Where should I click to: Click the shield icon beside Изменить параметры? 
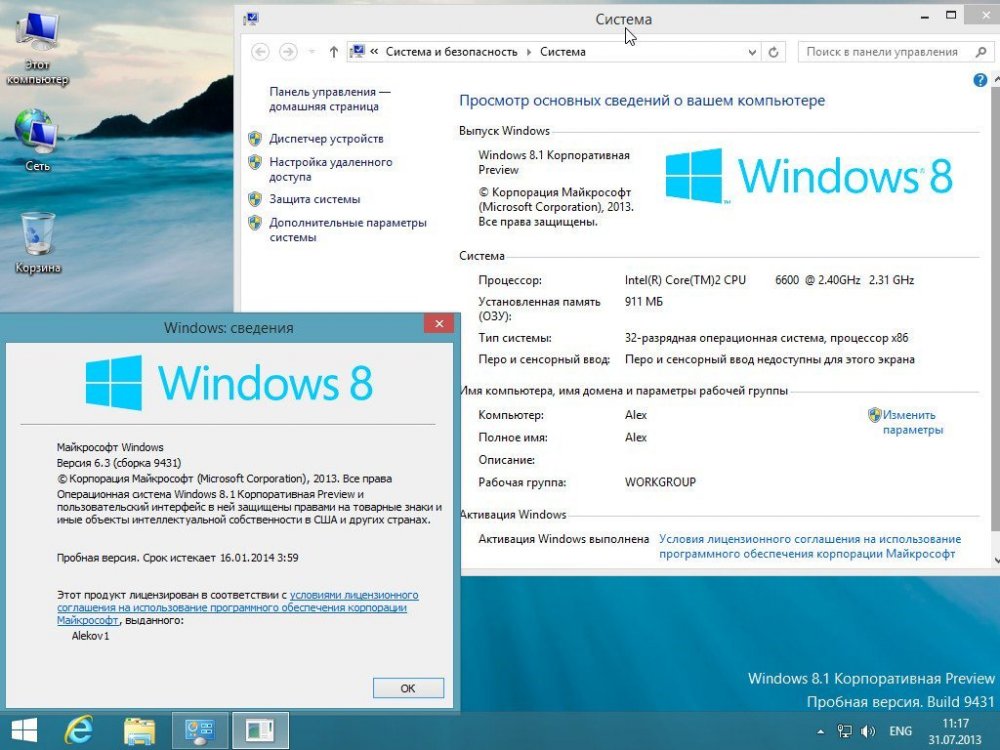(x=874, y=415)
